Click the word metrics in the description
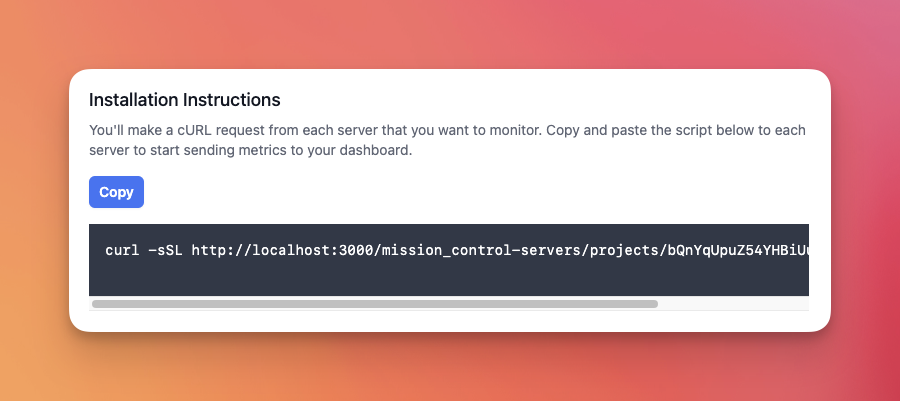This screenshot has width=900, height=401. point(249,152)
